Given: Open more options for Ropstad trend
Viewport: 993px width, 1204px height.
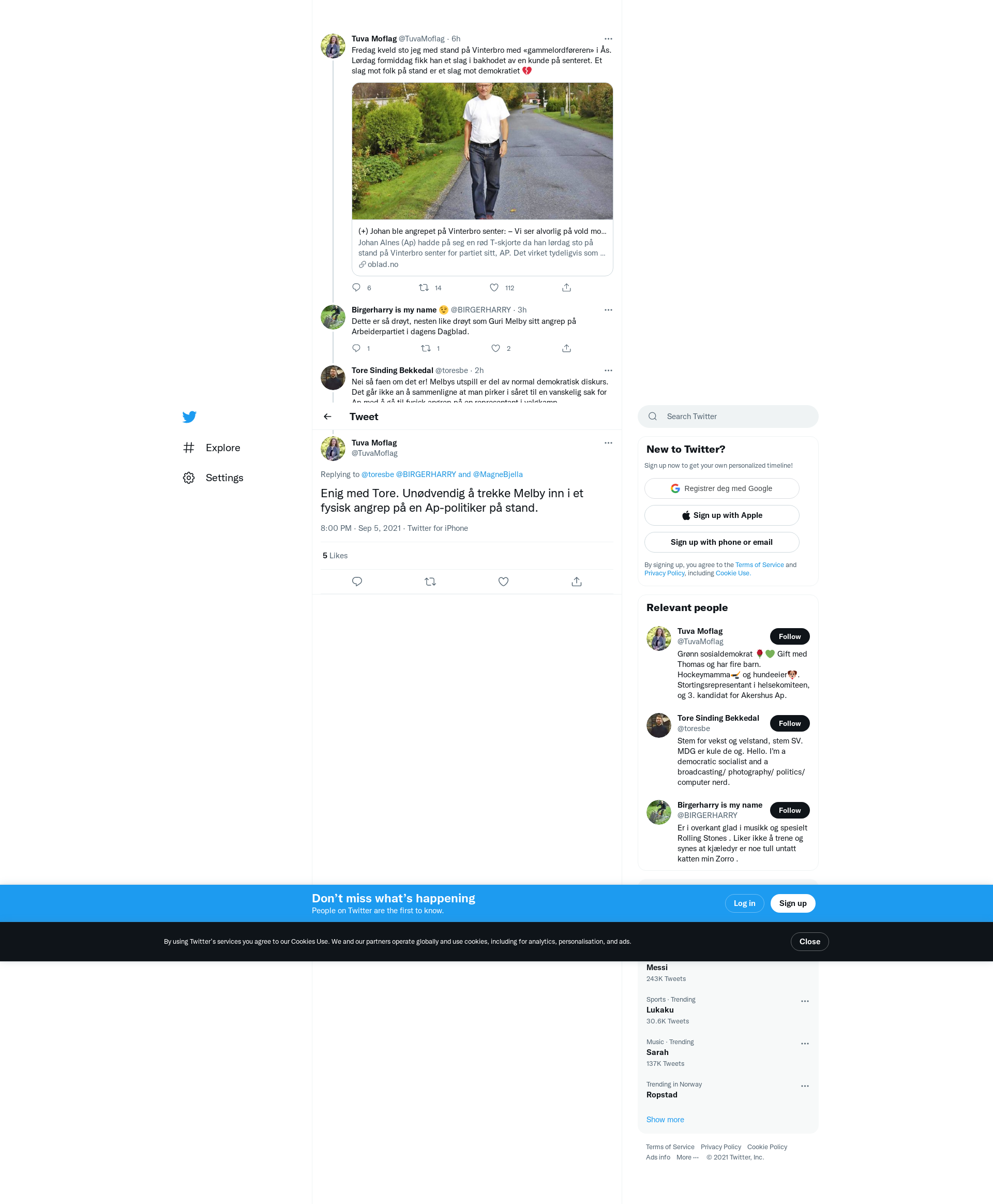Looking at the screenshot, I should click(804, 1086).
